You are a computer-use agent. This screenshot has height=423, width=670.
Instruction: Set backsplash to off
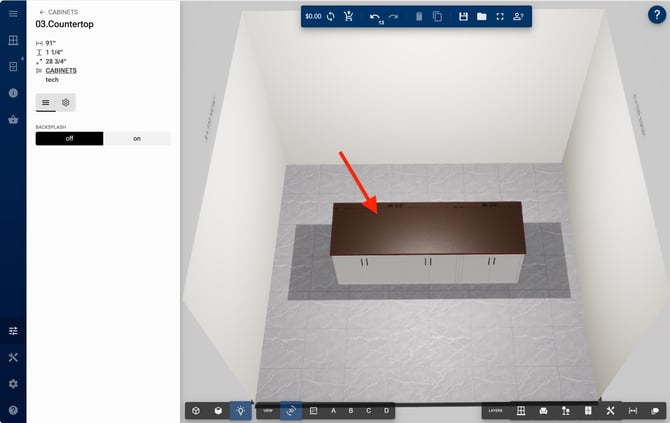[69, 139]
